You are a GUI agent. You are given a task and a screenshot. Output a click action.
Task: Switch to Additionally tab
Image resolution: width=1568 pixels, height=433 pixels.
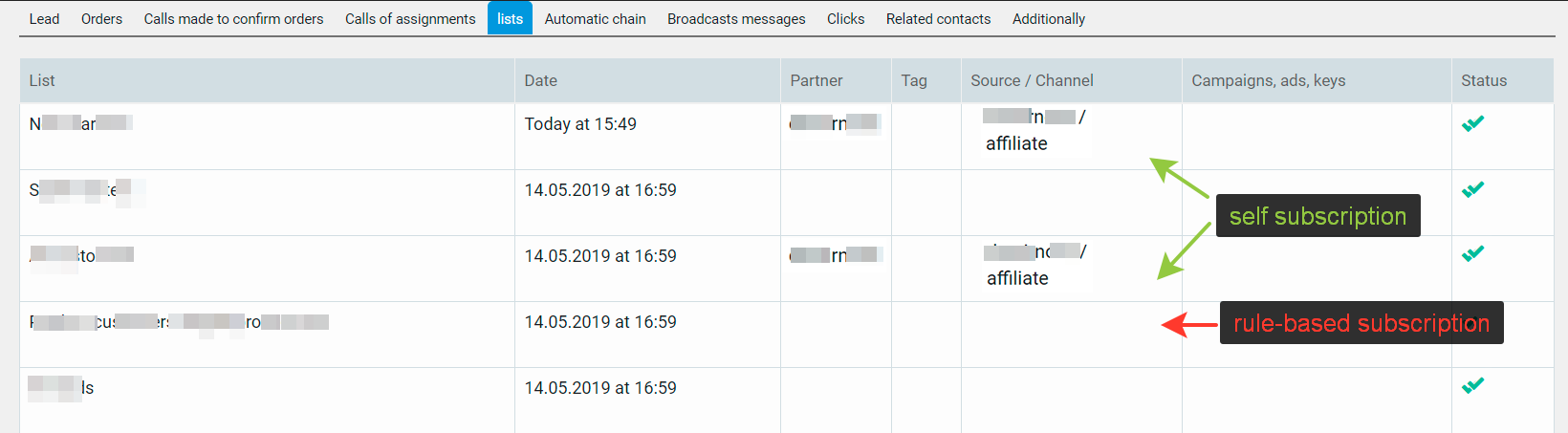pyautogui.click(x=1048, y=19)
